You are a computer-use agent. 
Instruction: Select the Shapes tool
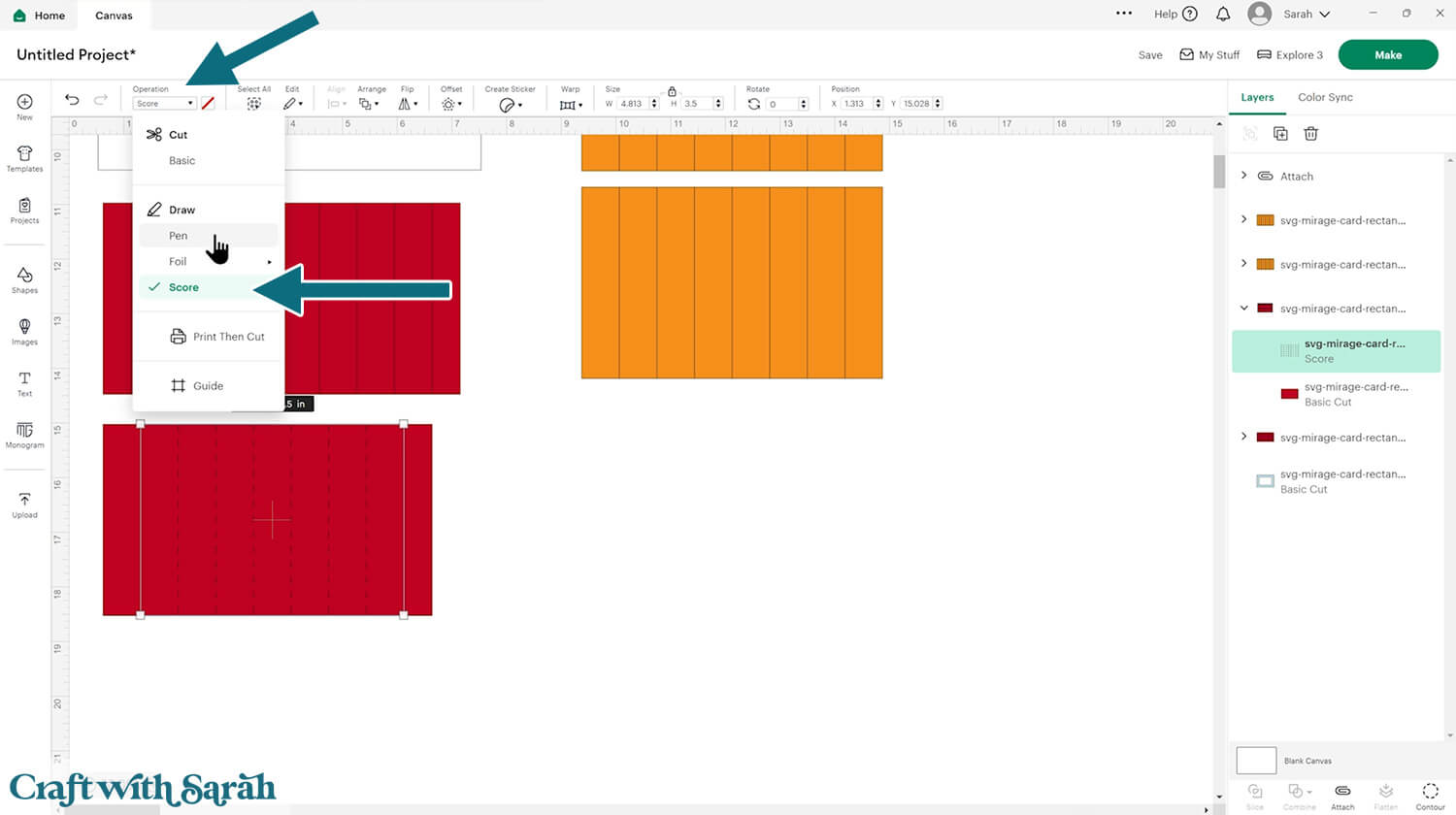click(24, 280)
